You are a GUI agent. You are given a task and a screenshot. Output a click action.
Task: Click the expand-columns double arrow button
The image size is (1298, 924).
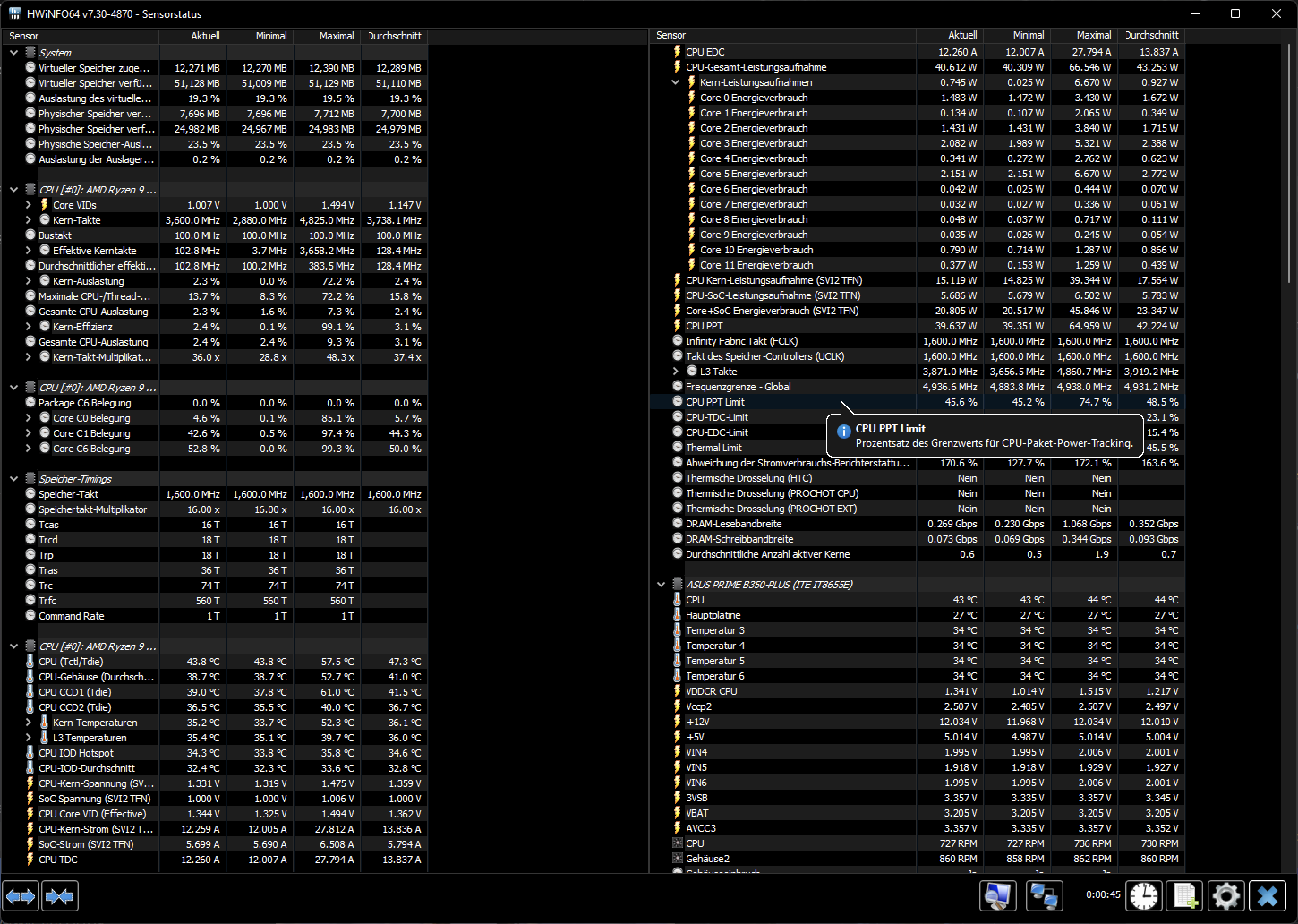click(x=21, y=896)
